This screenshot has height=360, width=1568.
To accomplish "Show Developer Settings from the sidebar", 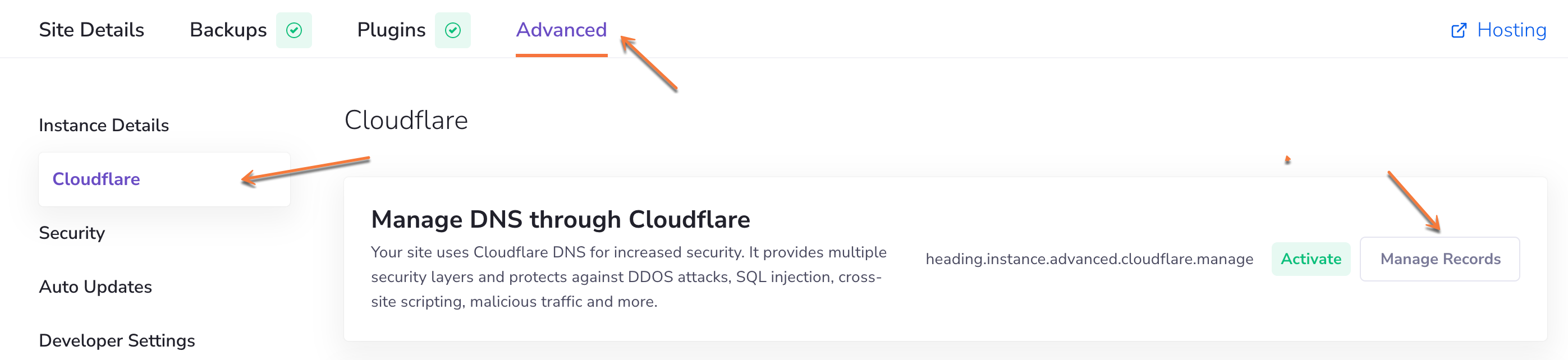I will tap(117, 340).
